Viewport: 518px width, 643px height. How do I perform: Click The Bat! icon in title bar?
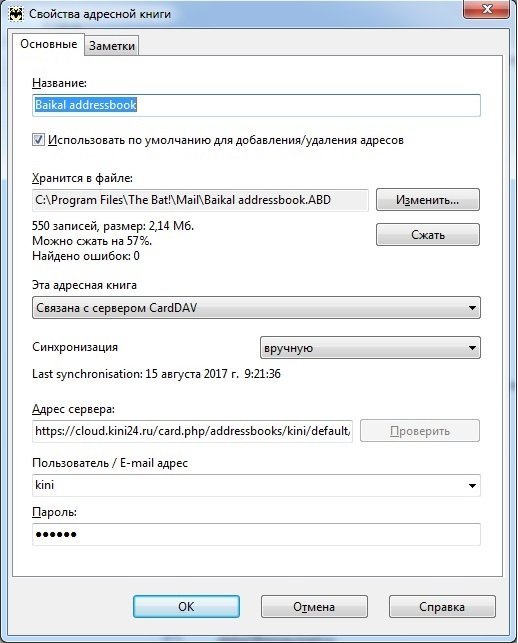click(16, 14)
